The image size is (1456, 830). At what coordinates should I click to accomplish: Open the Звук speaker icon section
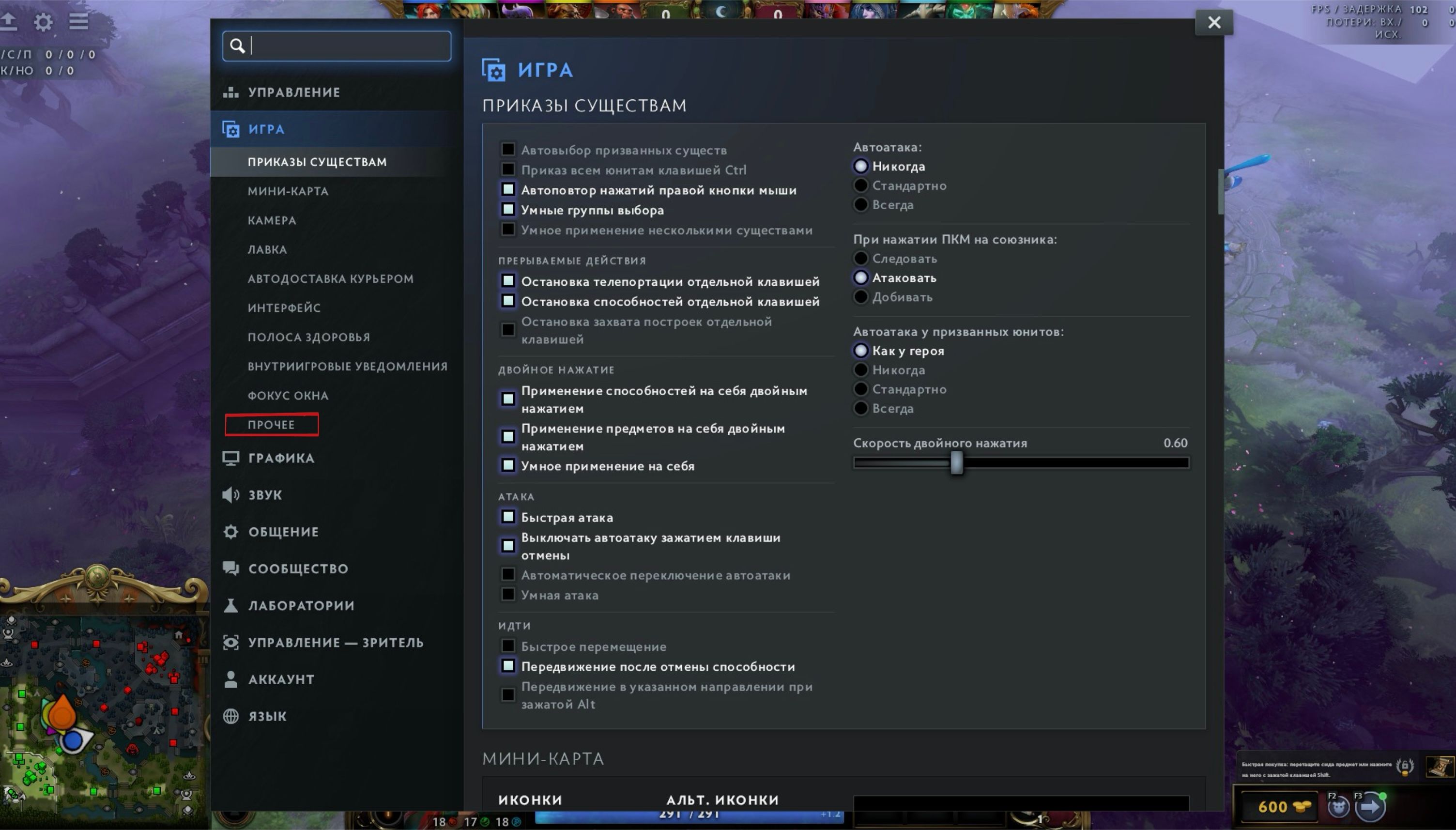click(x=231, y=495)
